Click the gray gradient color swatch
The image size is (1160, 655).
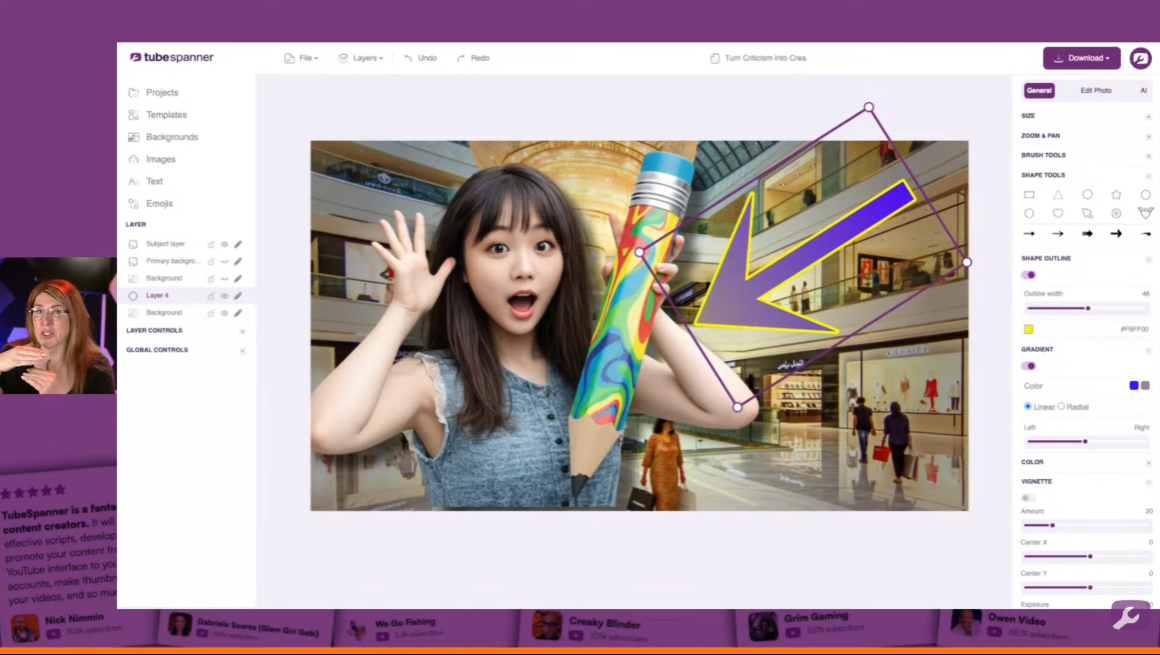point(1145,386)
